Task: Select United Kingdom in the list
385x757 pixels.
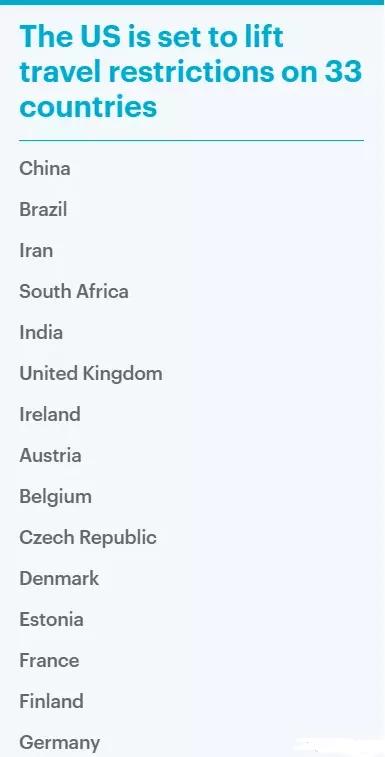Action: [91, 374]
